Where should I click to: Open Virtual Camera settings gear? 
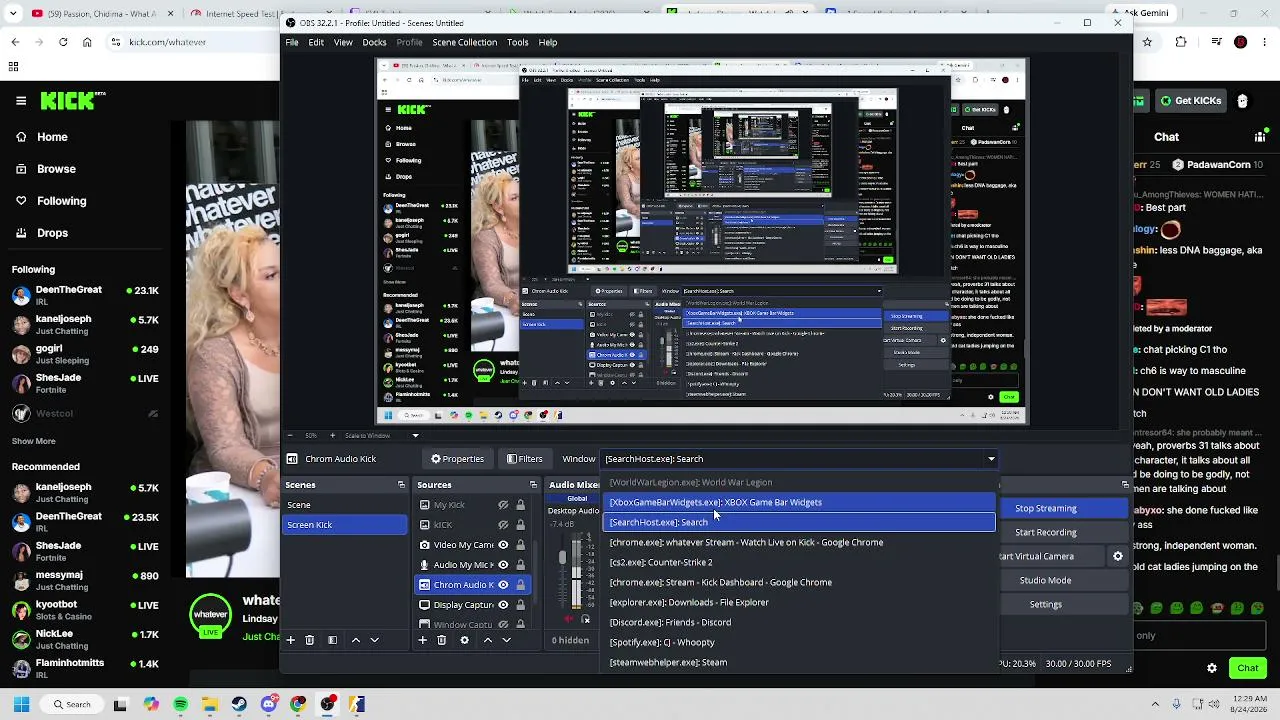[1118, 556]
